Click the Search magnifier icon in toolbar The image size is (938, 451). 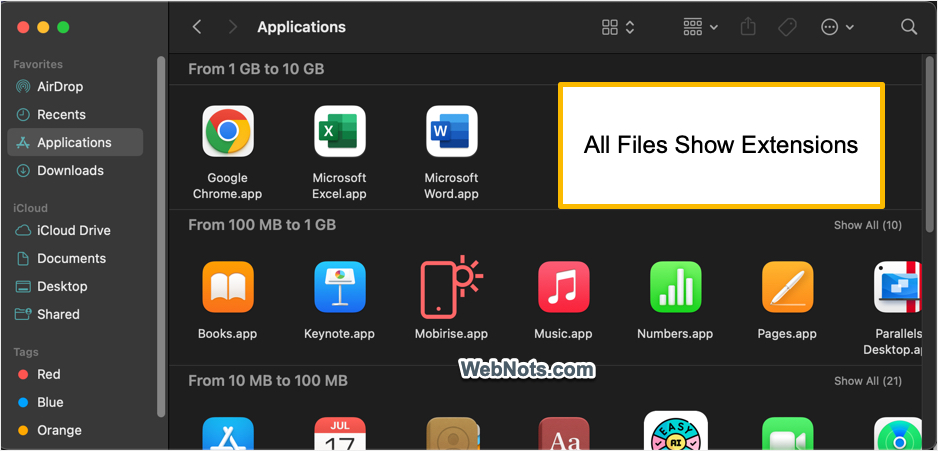pyautogui.click(x=909, y=27)
